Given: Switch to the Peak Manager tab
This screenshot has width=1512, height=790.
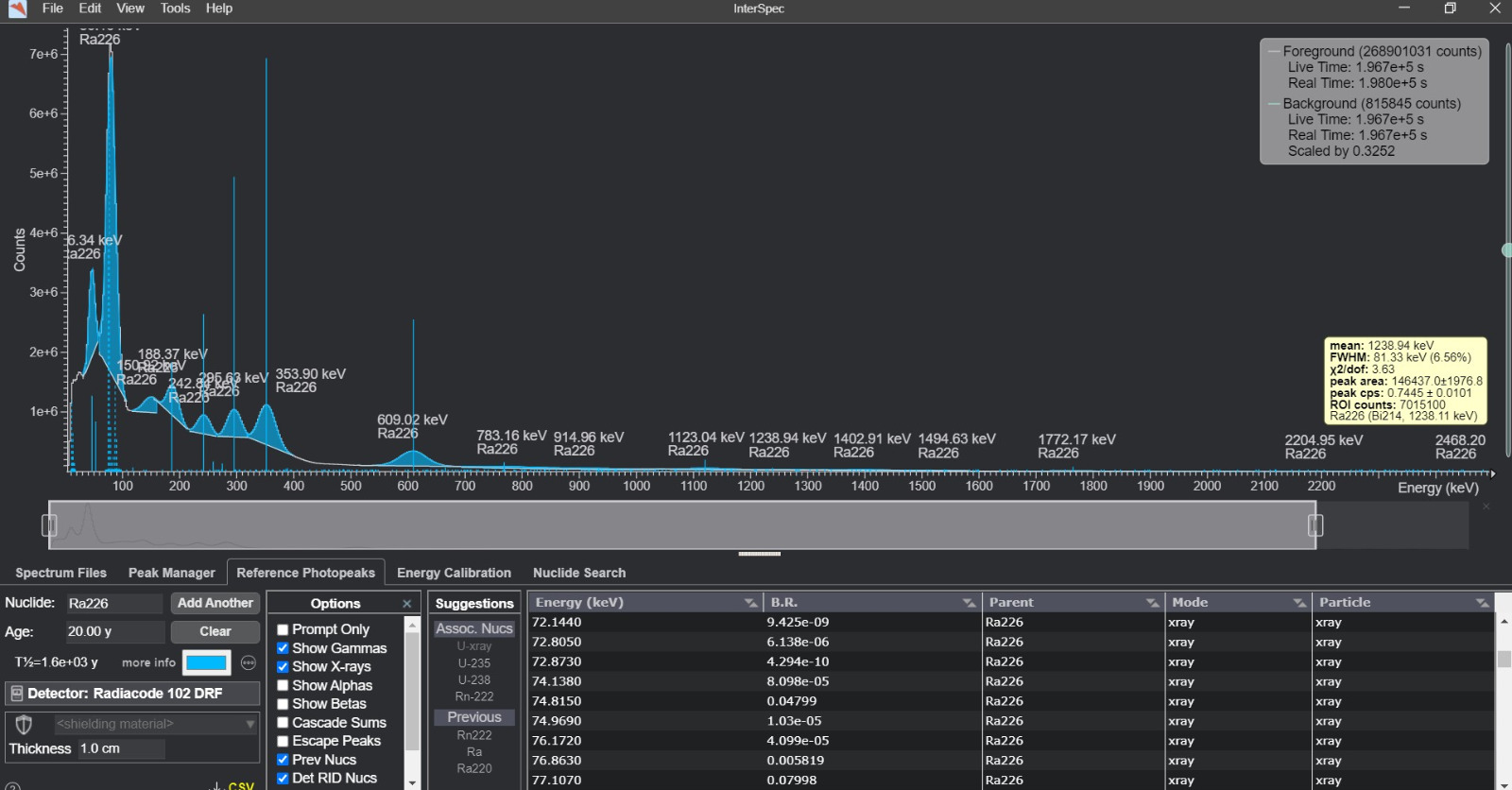Looking at the screenshot, I should pyautogui.click(x=172, y=573).
